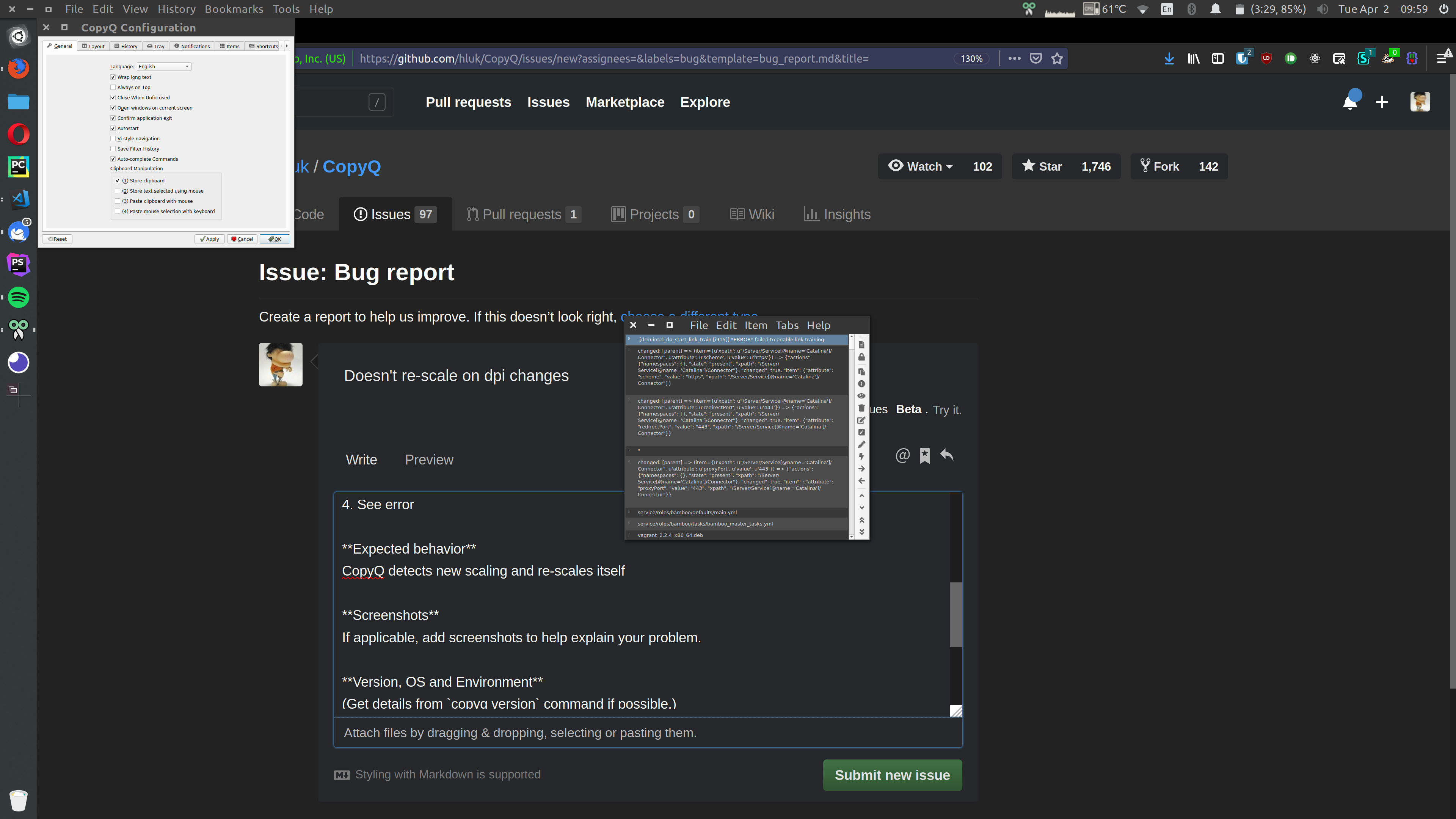Click the new item document icon in CopyQ
1456x819 pixels.
861,345
